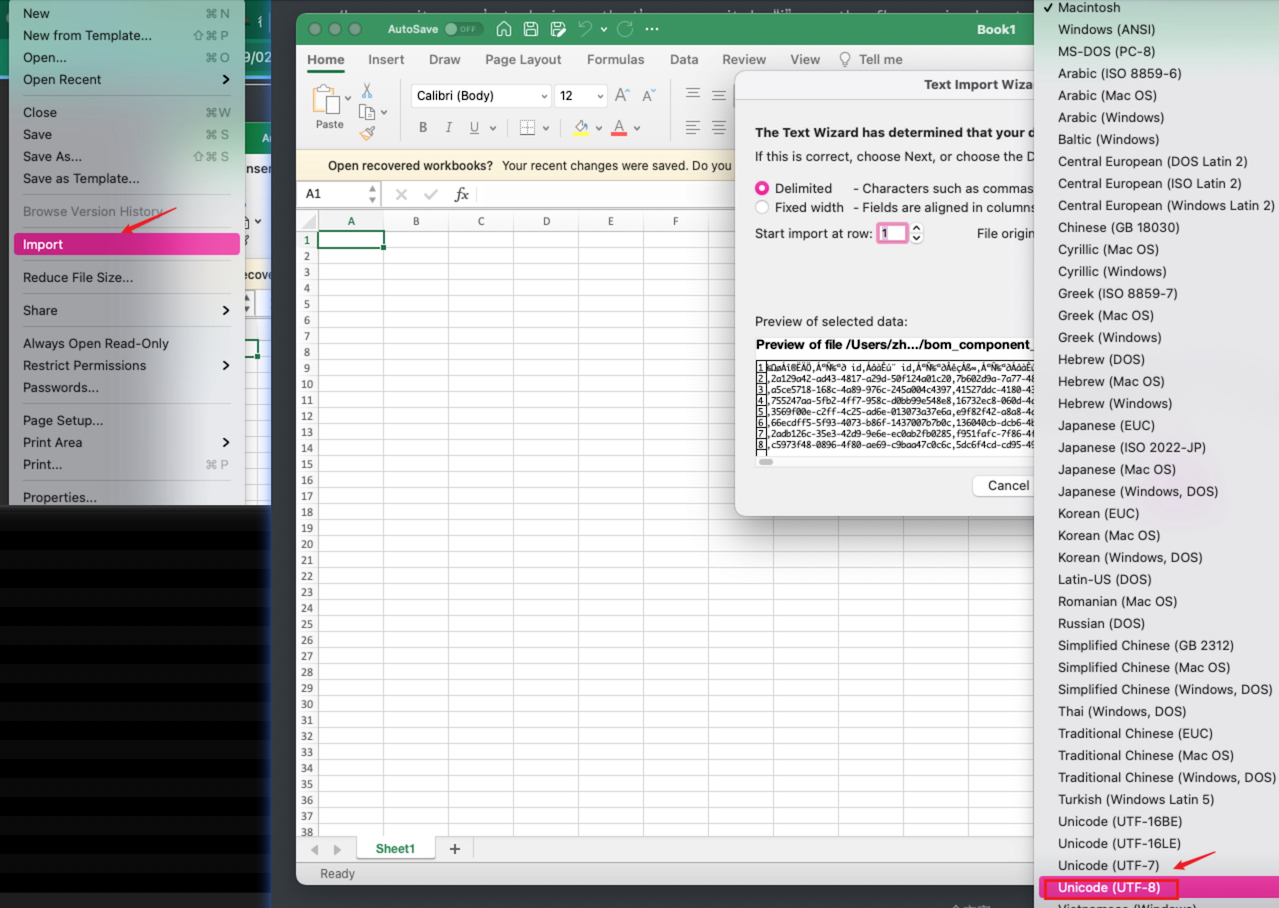Select the Delimited radio button
1279x908 pixels.
(762, 188)
